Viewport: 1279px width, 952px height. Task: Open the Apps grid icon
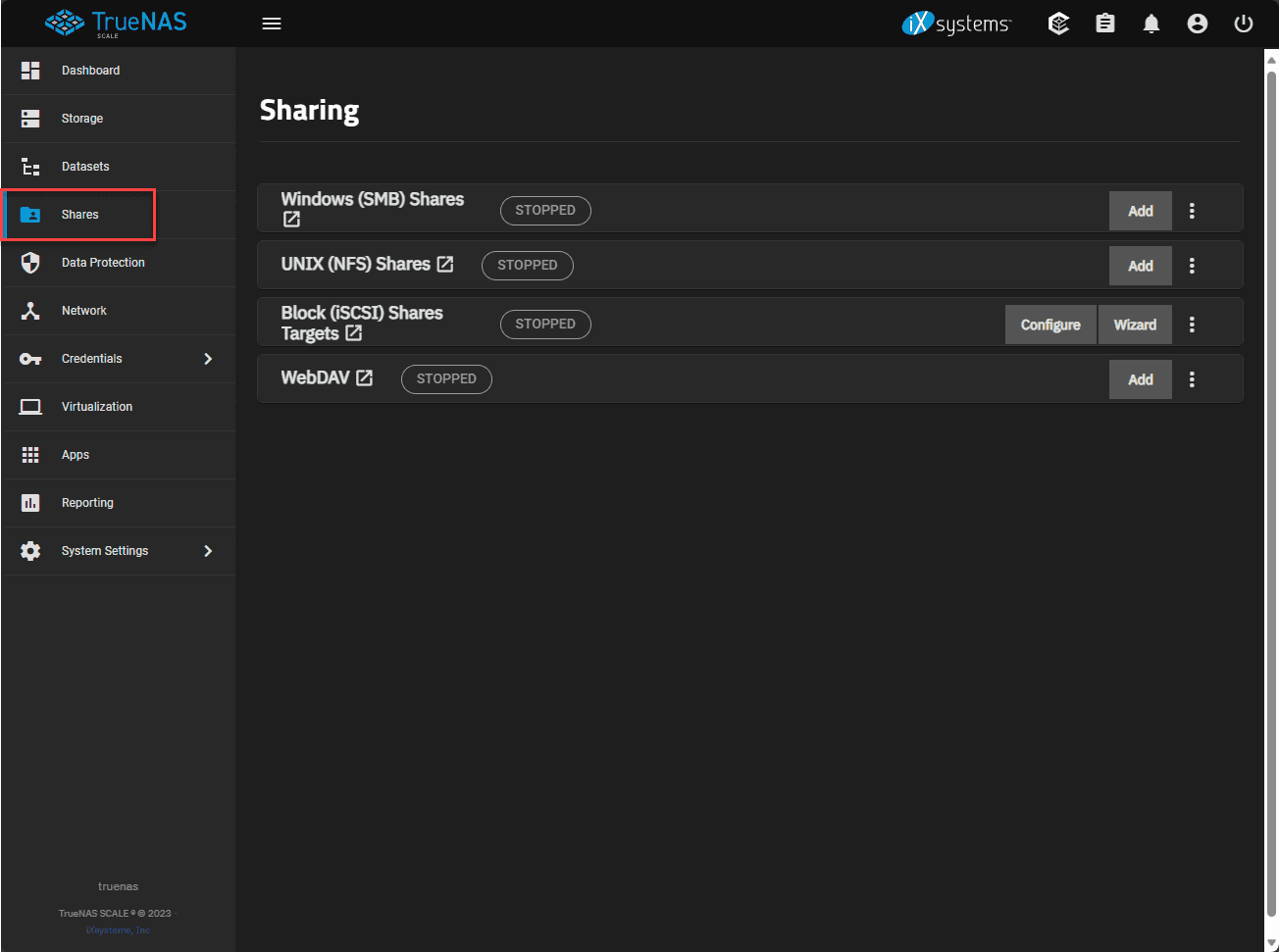pyautogui.click(x=30, y=454)
